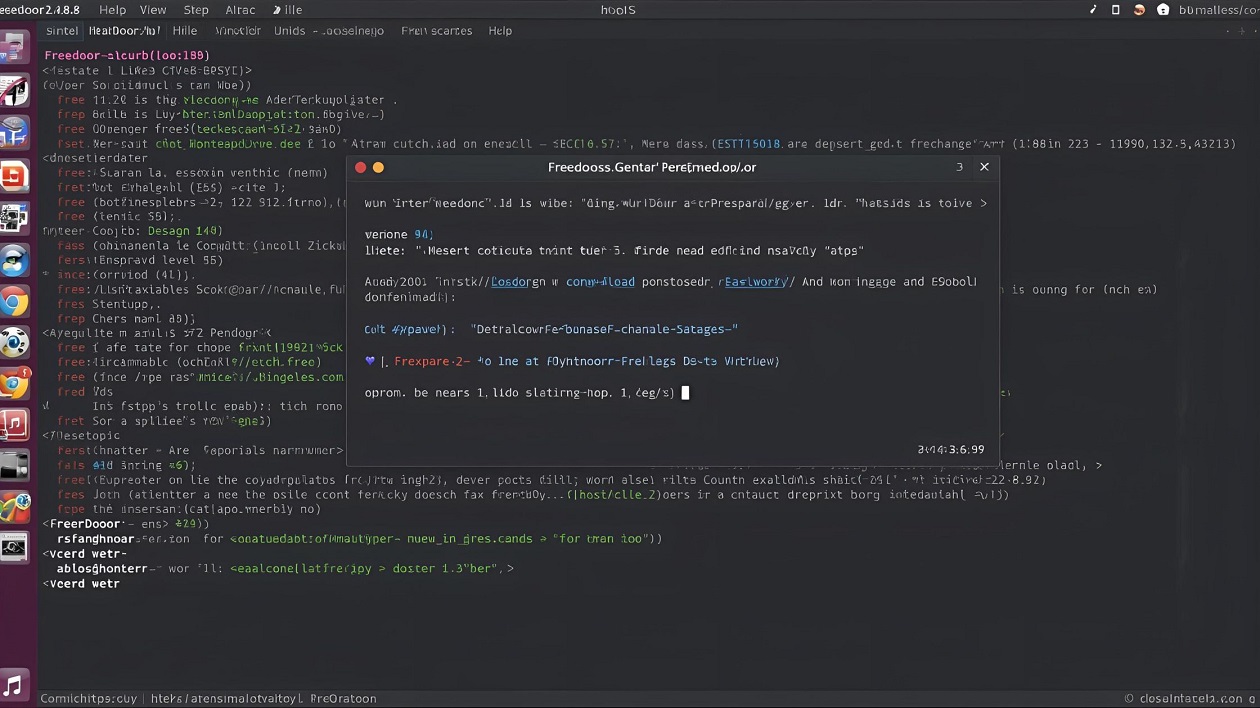Open the Step menu in the top bar
This screenshot has width=1260, height=708.
[196, 10]
